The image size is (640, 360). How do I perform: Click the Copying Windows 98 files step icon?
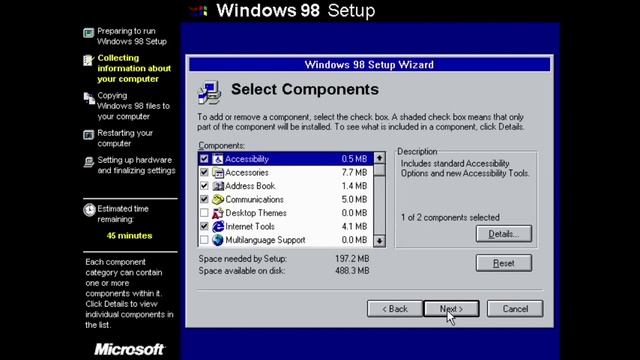pyautogui.click(x=89, y=98)
